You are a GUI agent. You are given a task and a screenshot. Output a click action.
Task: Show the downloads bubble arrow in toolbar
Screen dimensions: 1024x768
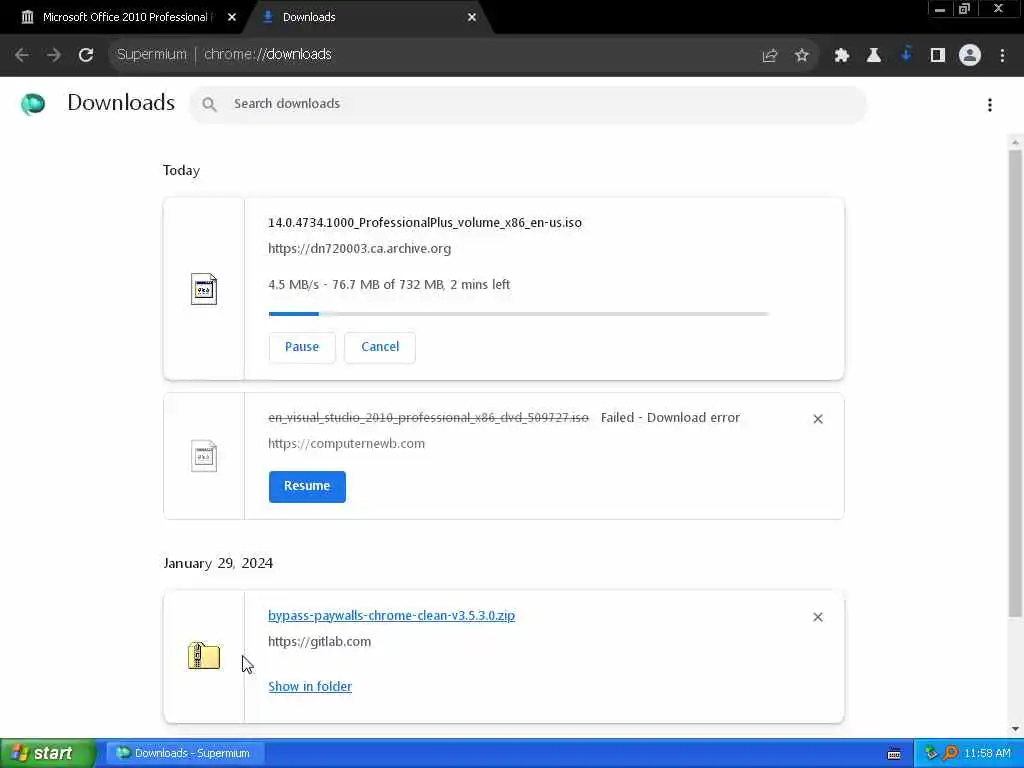click(906, 55)
